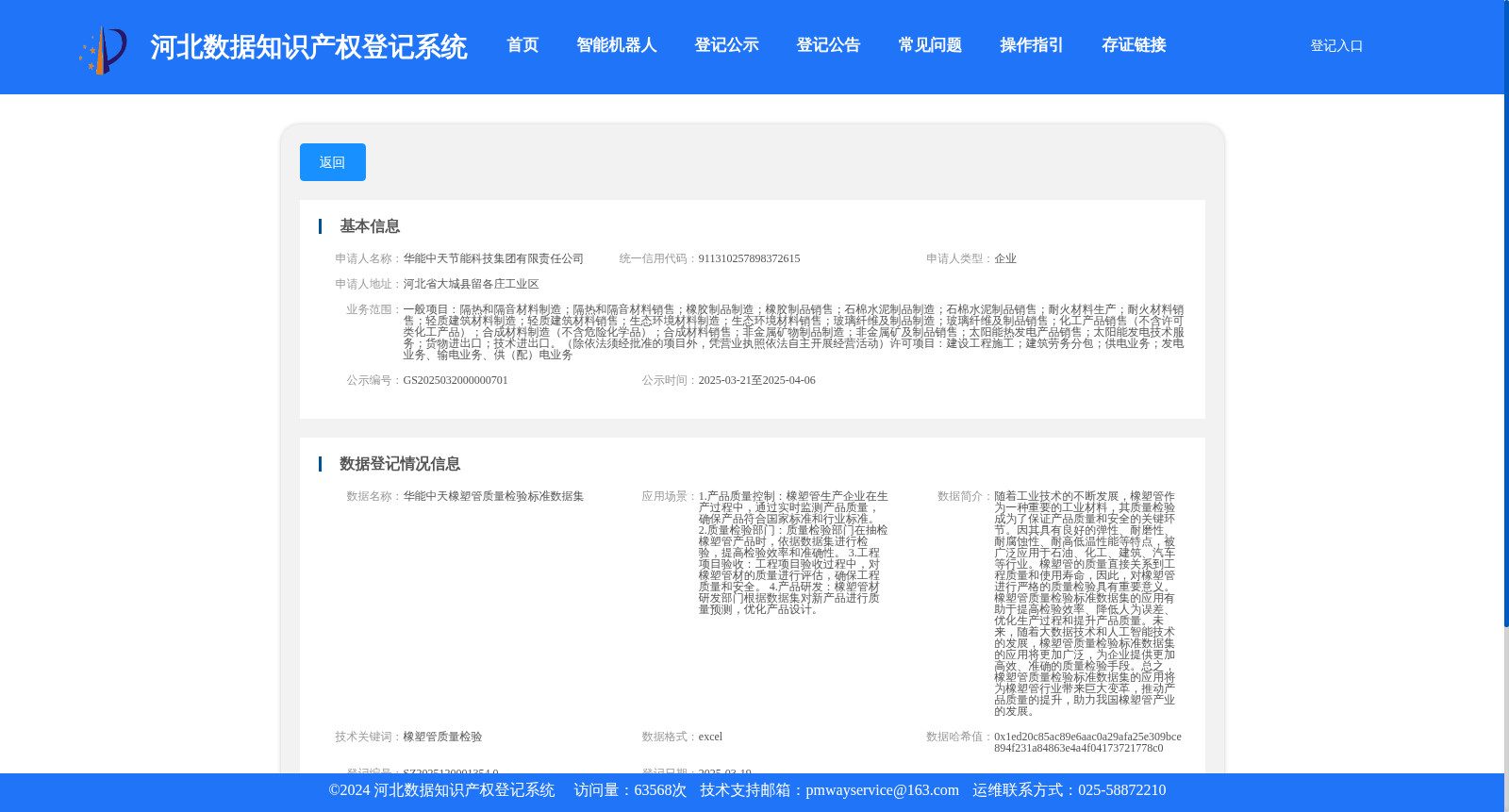Open 常见问题 section

(x=930, y=45)
